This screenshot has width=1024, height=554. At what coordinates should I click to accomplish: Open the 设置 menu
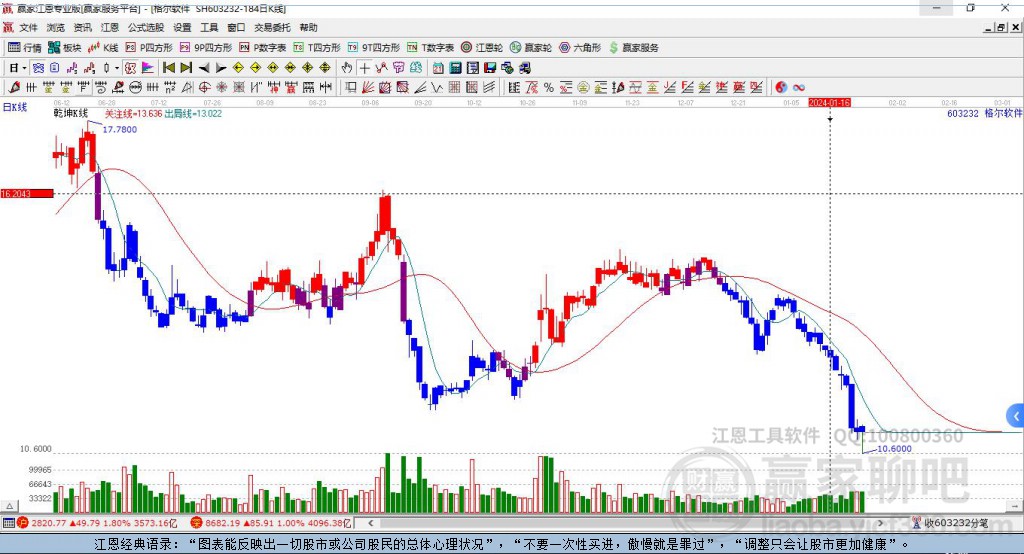click(x=182, y=27)
